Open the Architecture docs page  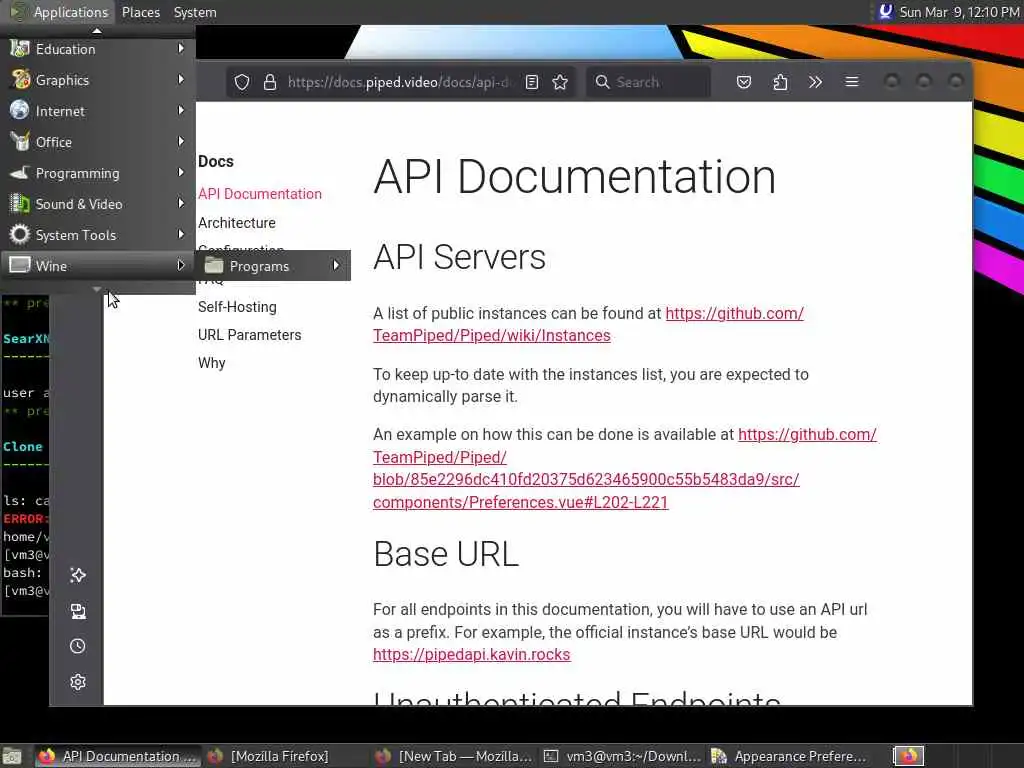pos(236,223)
